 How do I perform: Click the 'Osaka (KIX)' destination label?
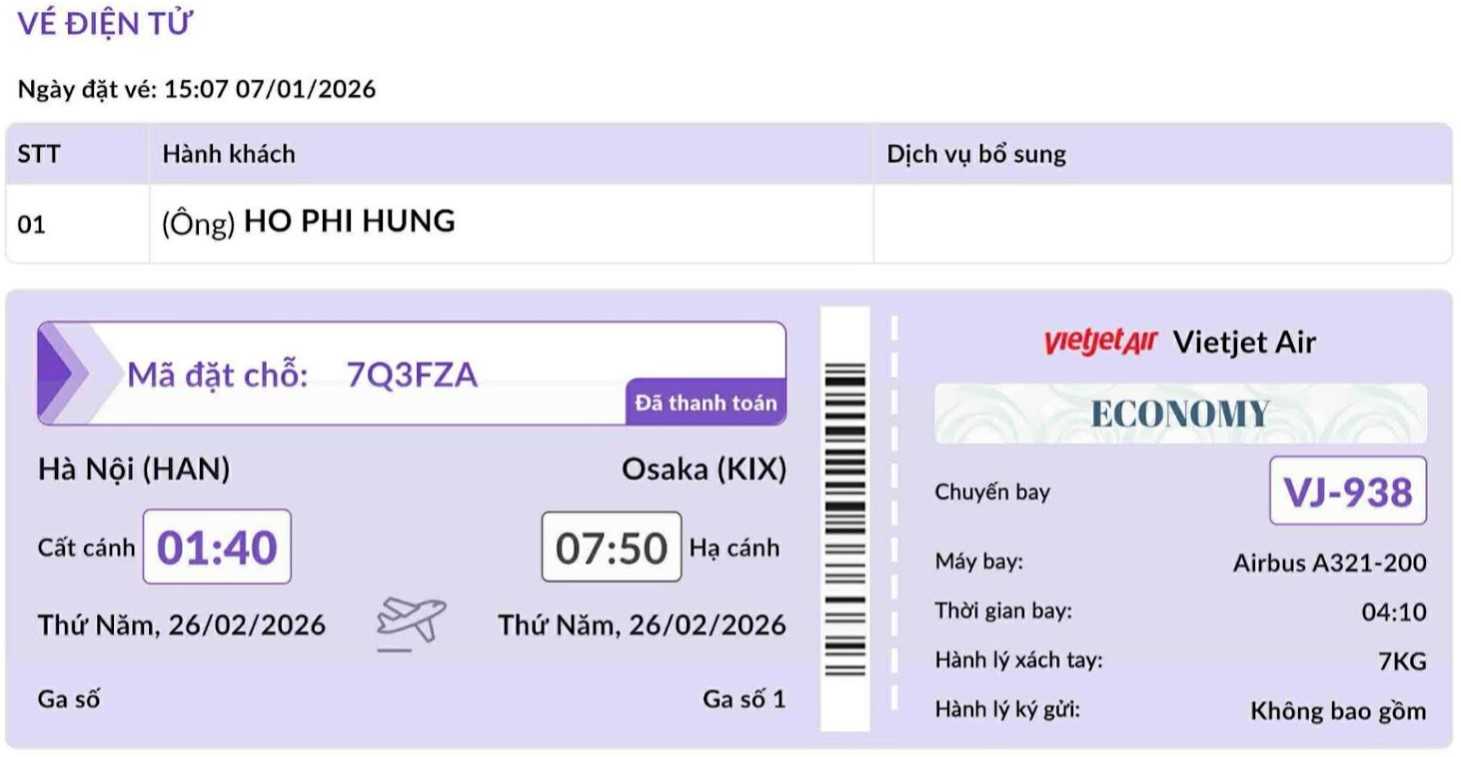(703, 469)
